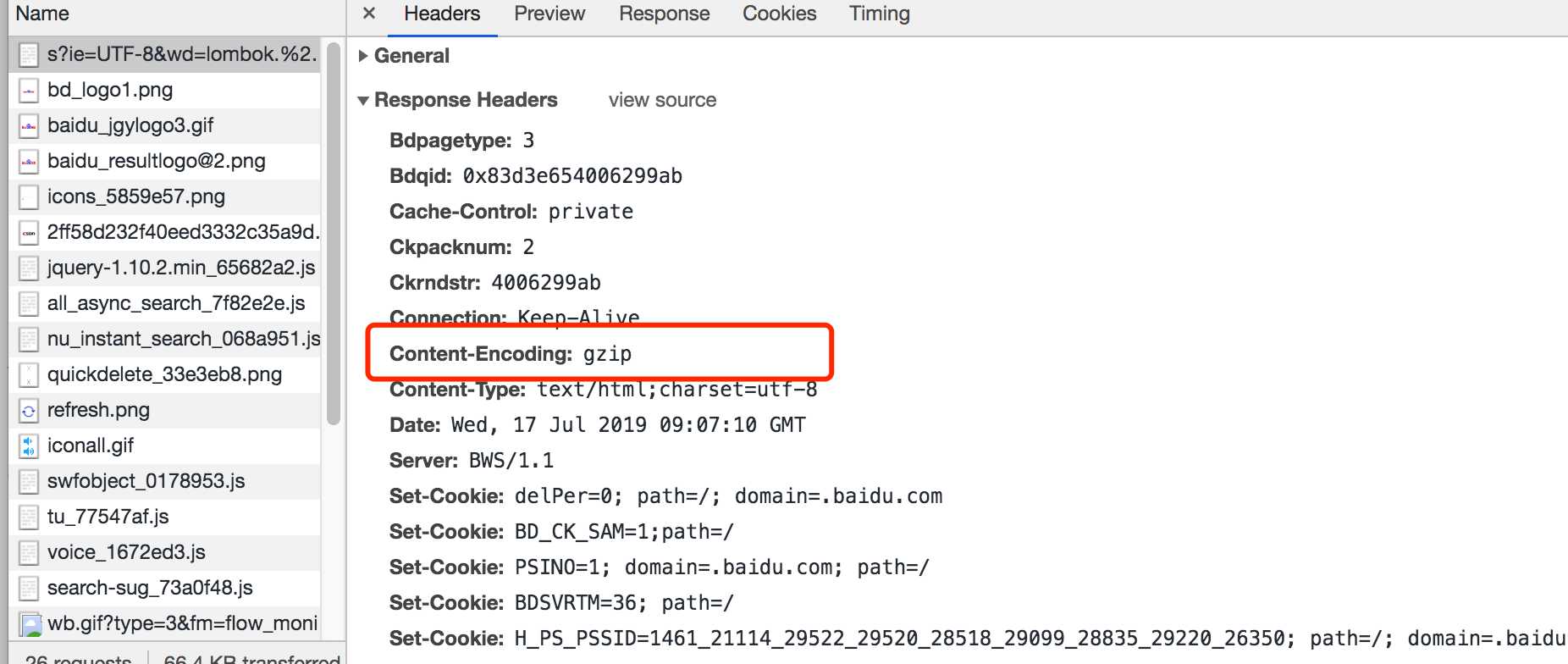Select search-sug_73a0f48.js request
Viewport: 1568px width, 664px height.
point(164,588)
